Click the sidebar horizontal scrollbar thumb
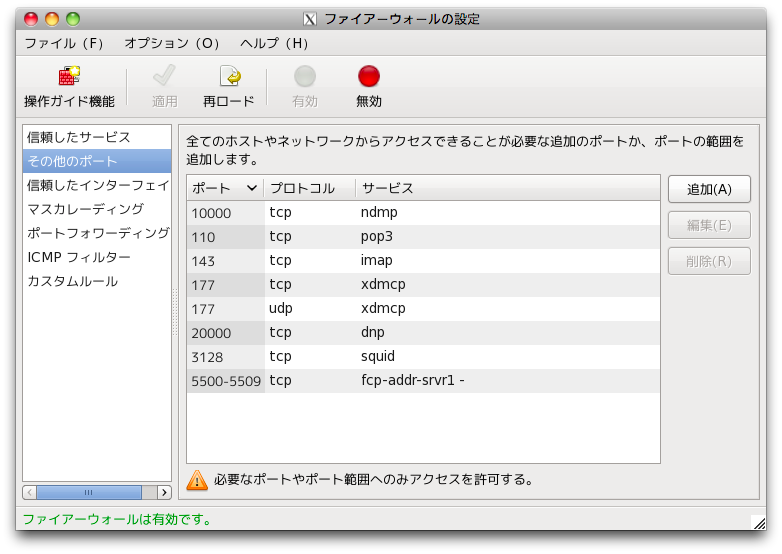Viewport: 782px width, 554px height. pos(87,492)
